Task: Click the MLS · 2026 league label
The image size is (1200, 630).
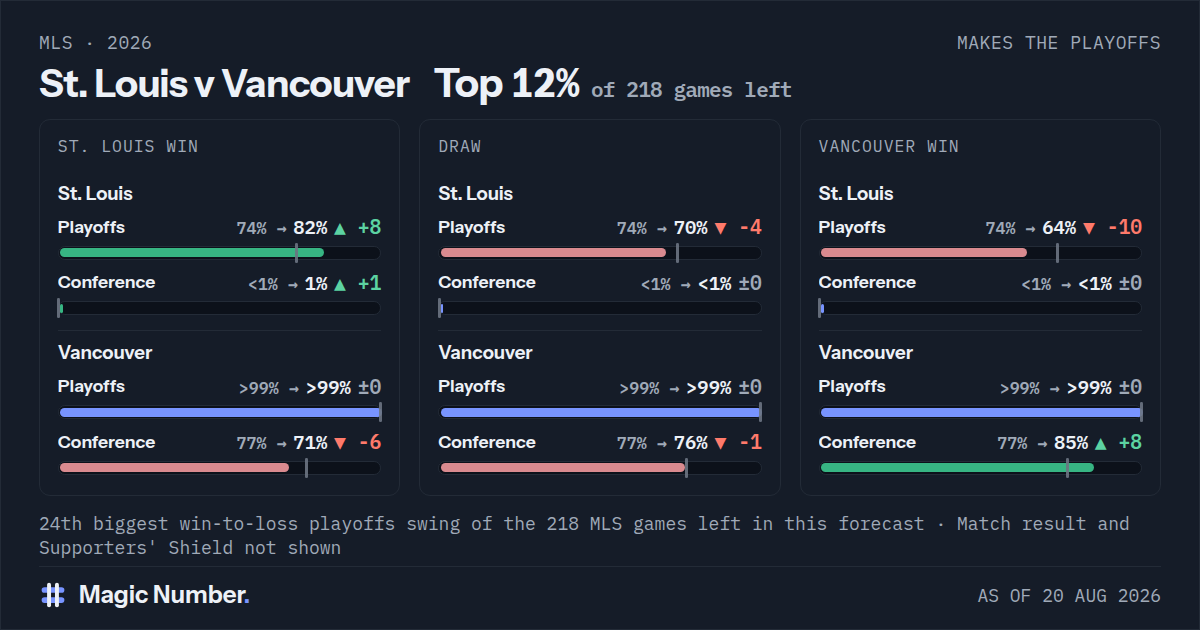Action: click(96, 43)
